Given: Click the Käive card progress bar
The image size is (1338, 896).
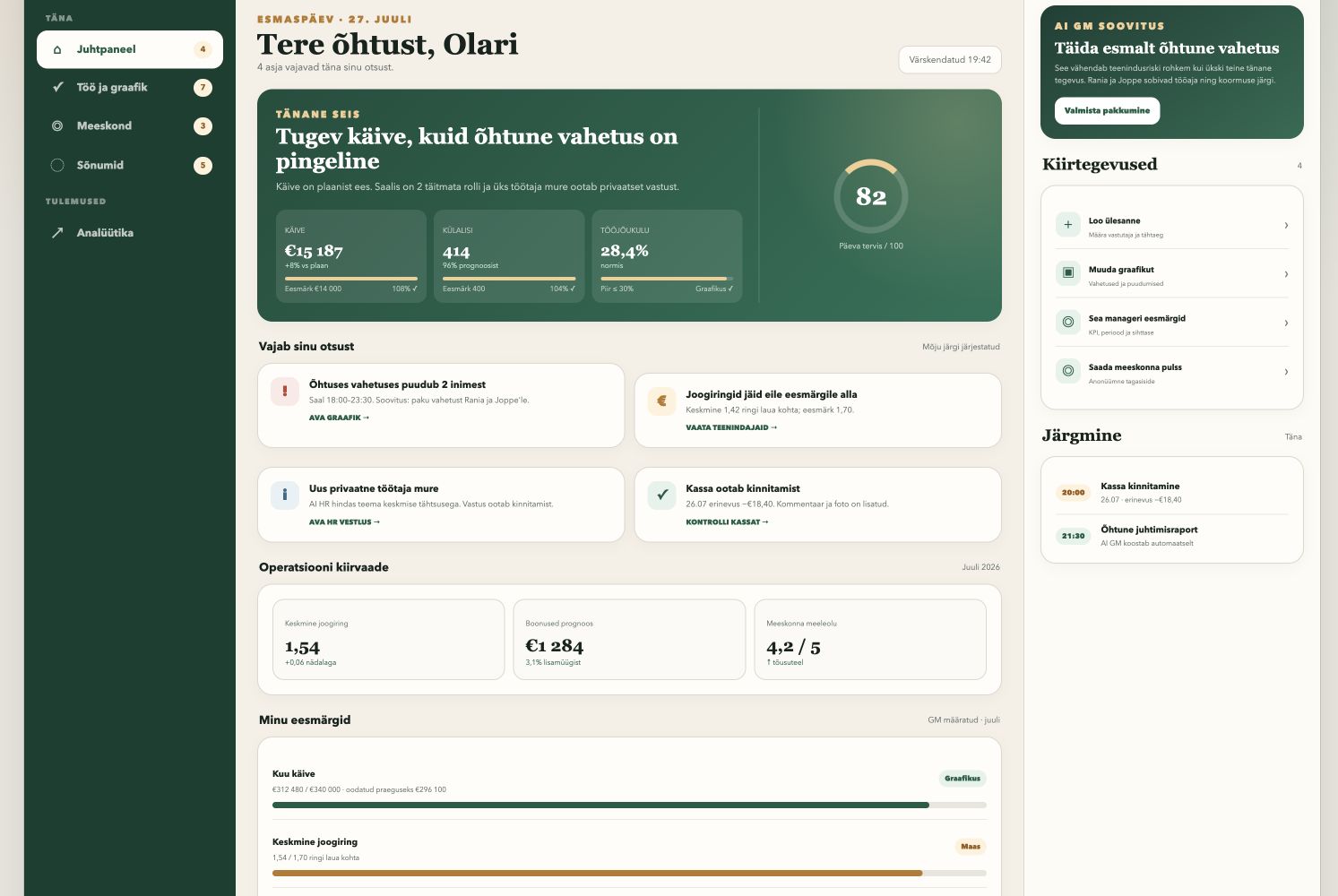Looking at the screenshot, I should (x=351, y=279).
